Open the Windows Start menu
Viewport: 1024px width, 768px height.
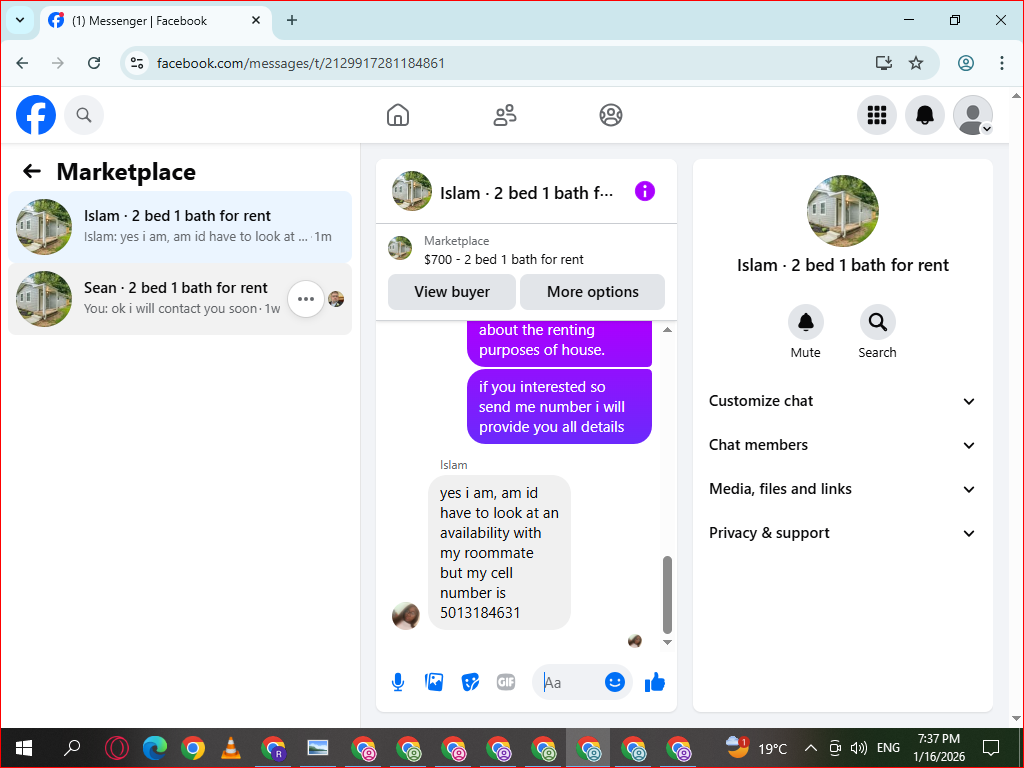[24, 748]
